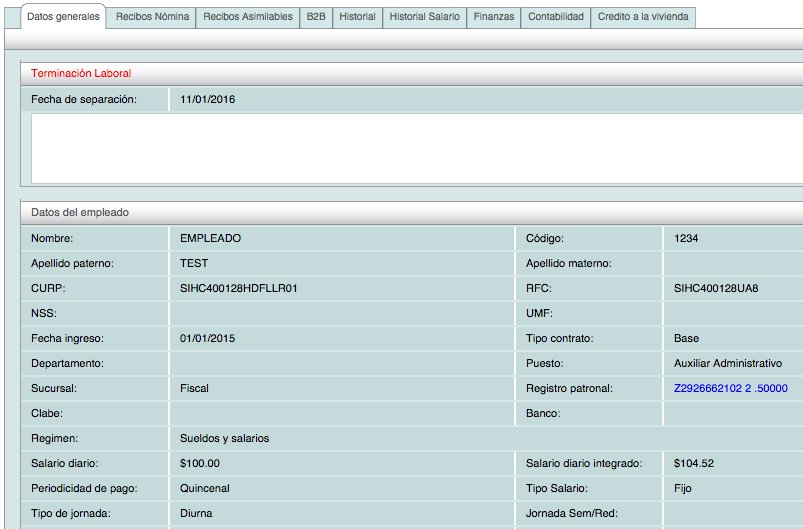Image resolution: width=803 pixels, height=529 pixels.
Task: Click the RFC value SIHC400128UA8
Action: [716, 288]
